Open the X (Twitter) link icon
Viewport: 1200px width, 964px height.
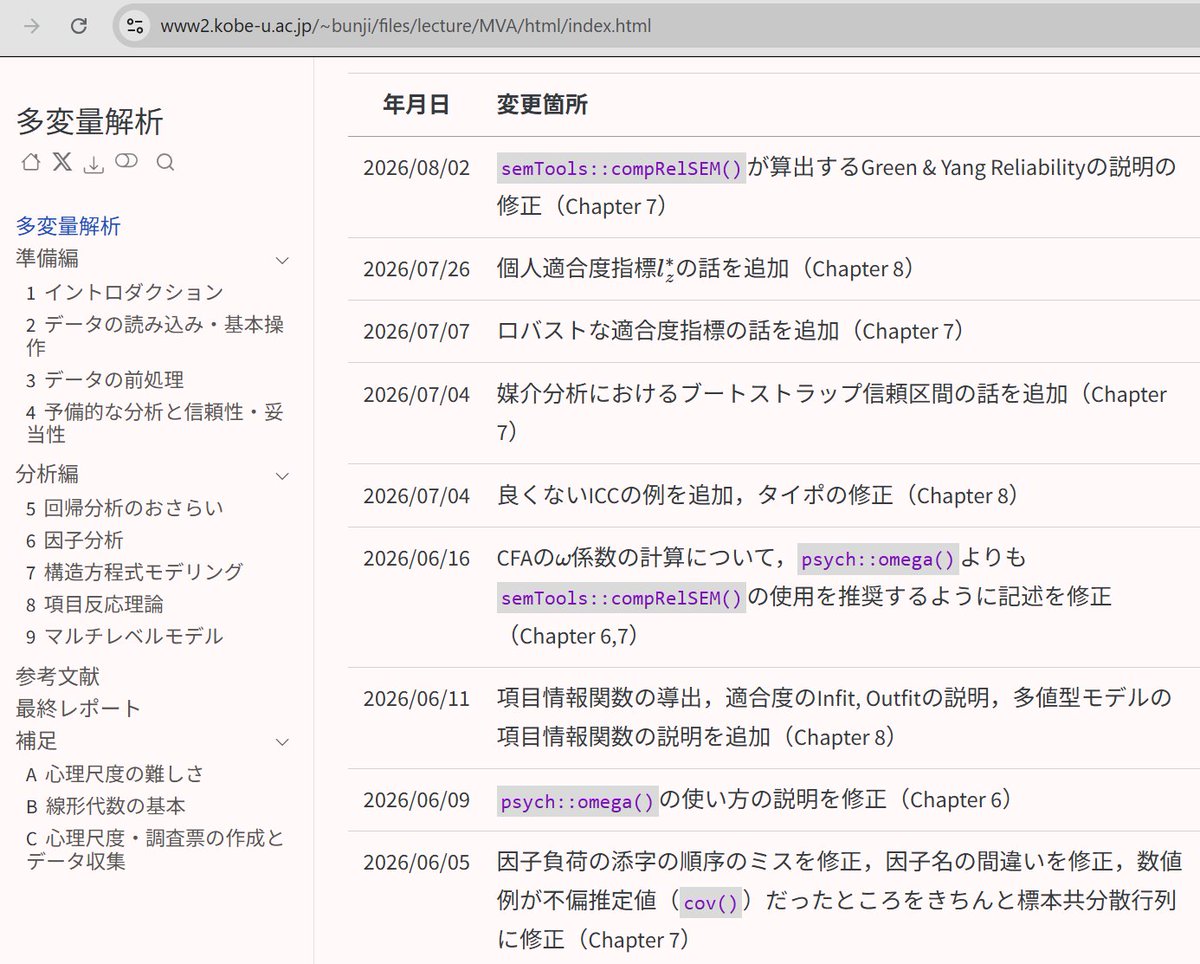tap(62, 162)
